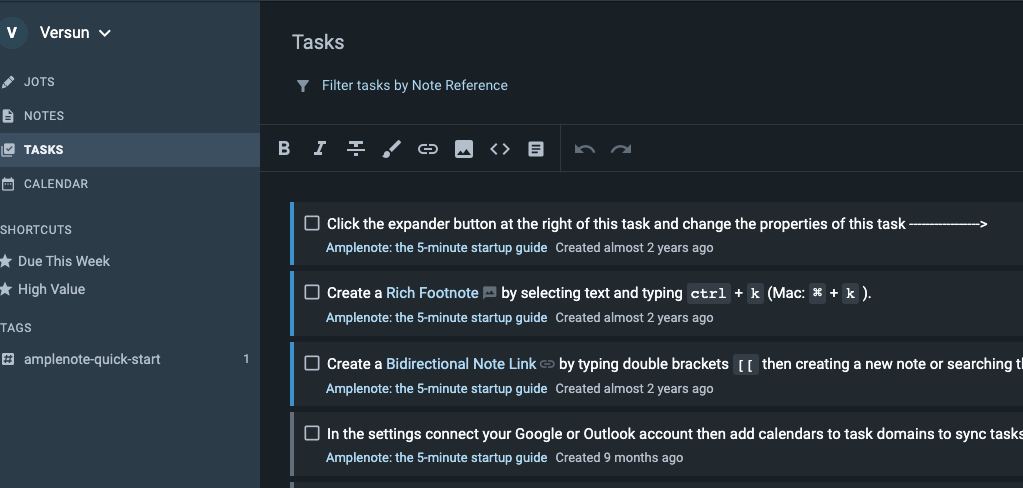Apply italic formatting
This screenshot has height=488, width=1023.
pyautogui.click(x=320, y=149)
